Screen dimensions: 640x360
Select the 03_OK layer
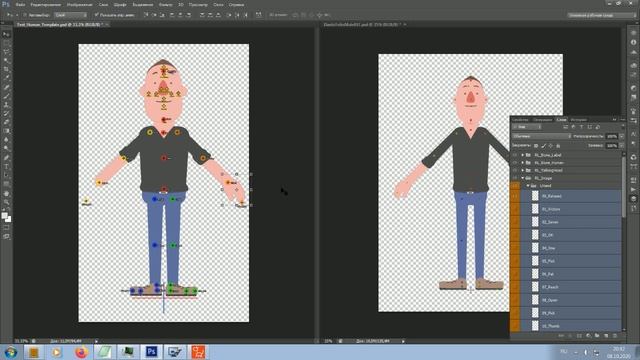[566, 235]
